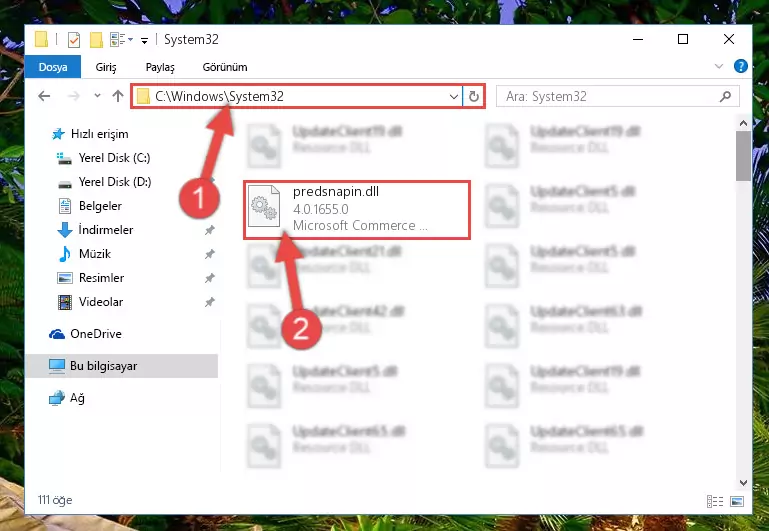Click the Ara: System32 search box
The width and height of the screenshot is (769, 531).
[617, 97]
